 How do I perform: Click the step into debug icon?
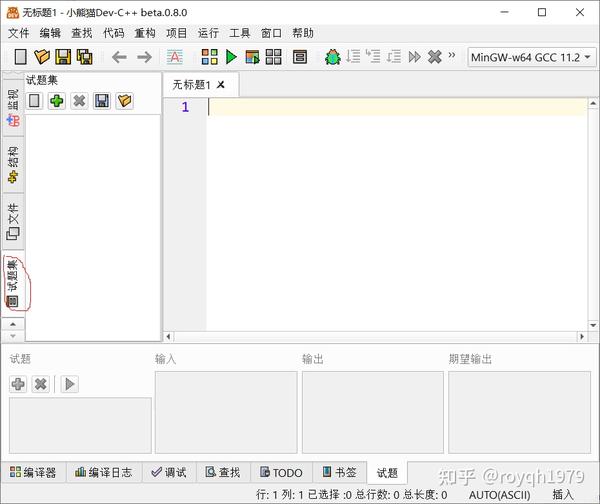pos(373,57)
